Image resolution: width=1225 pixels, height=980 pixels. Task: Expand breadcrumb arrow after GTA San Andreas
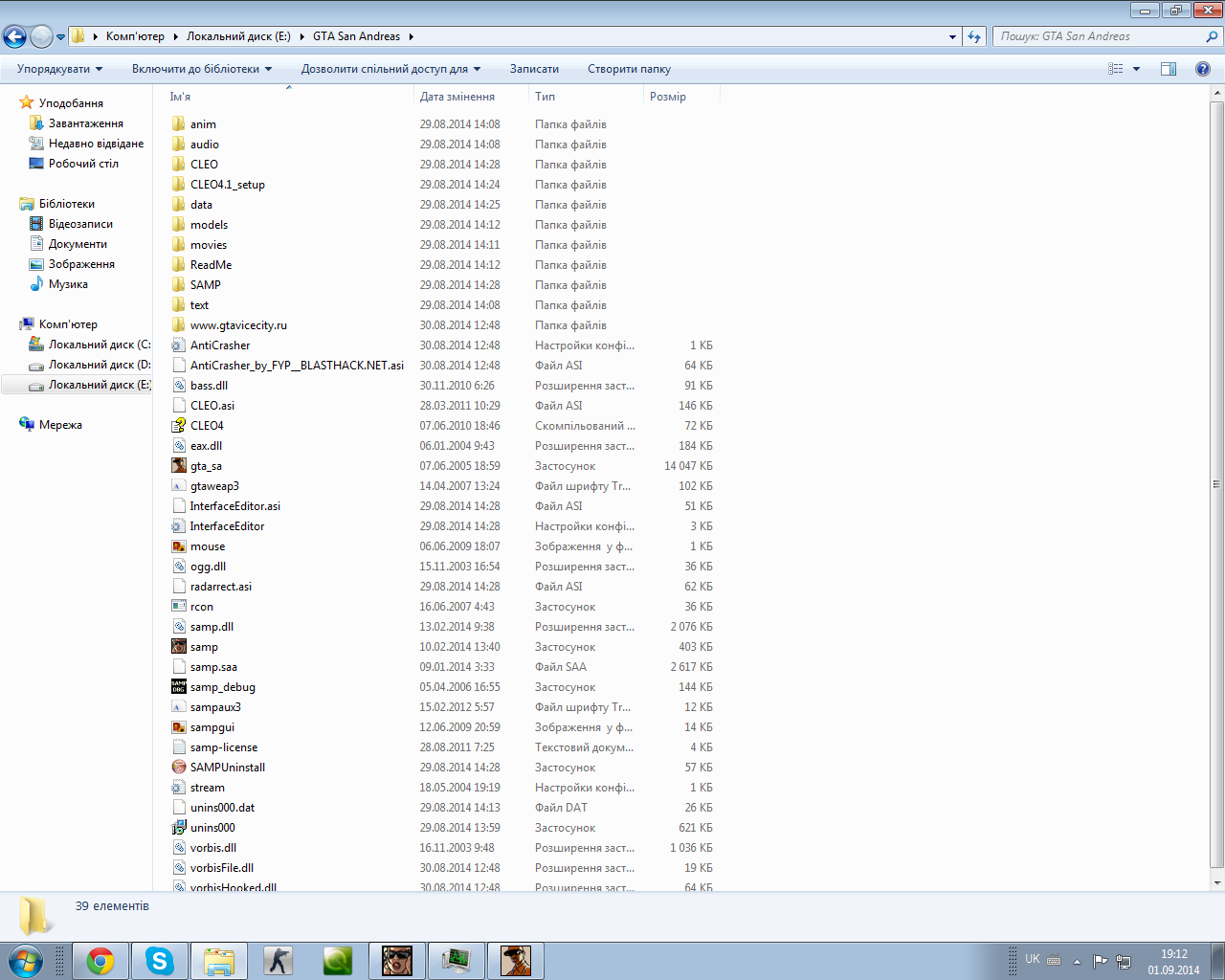[x=412, y=36]
